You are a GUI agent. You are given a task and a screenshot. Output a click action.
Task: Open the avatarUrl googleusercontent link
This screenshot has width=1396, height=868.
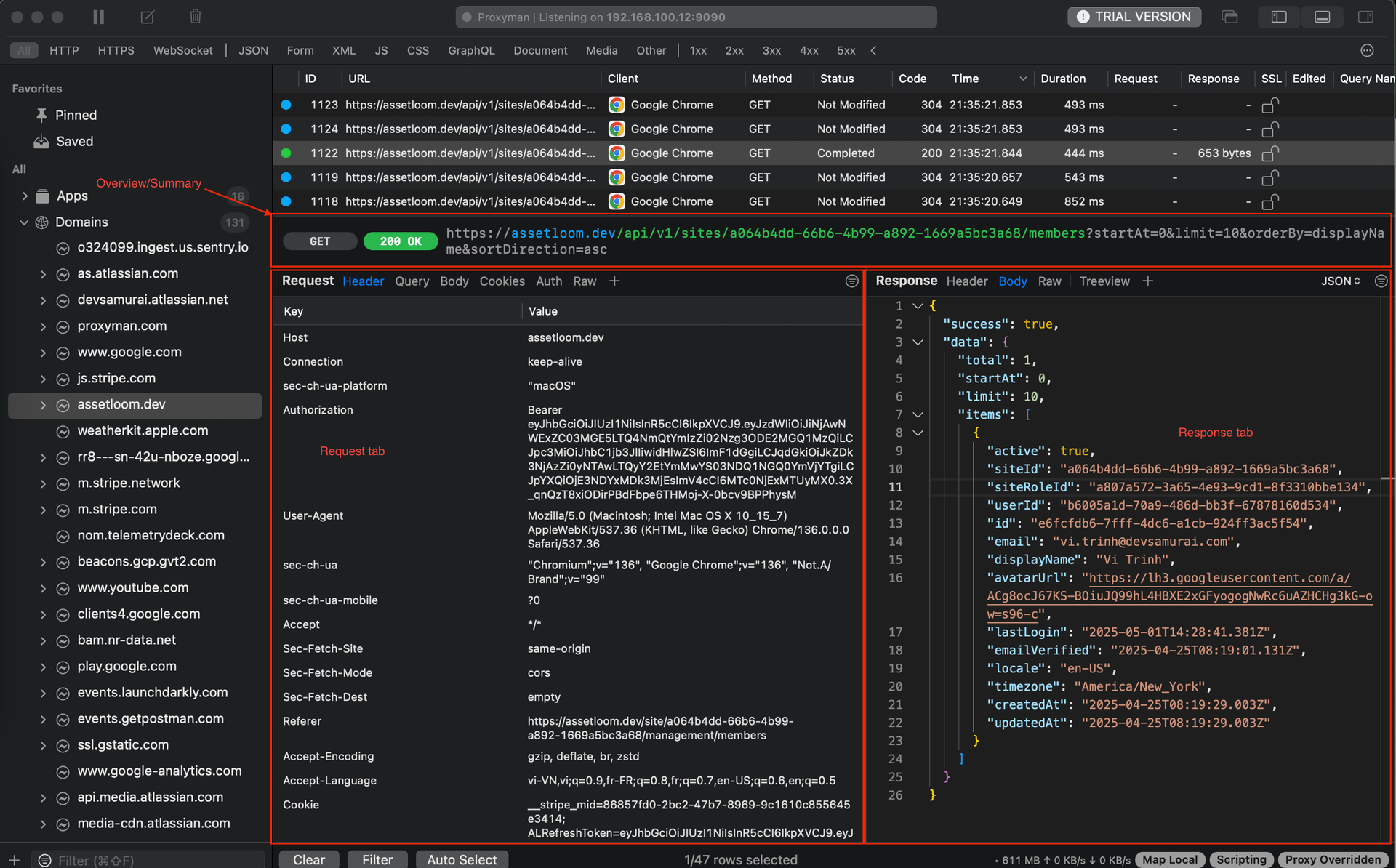tap(1179, 597)
